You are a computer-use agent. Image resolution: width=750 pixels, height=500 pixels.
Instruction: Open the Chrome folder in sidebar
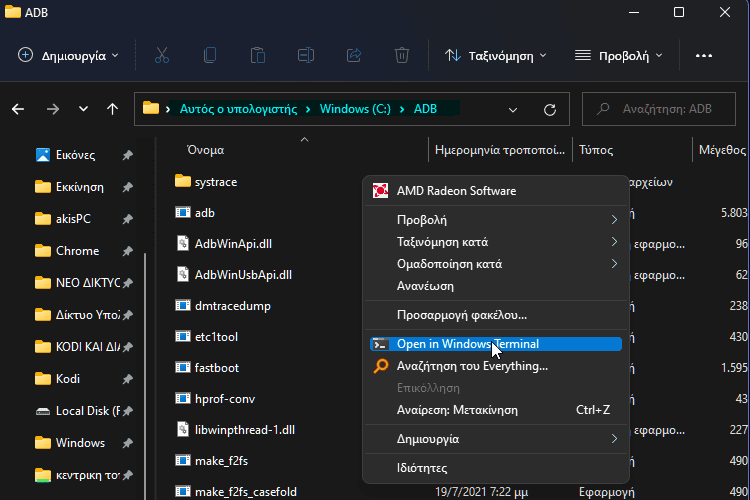tap(77, 251)
